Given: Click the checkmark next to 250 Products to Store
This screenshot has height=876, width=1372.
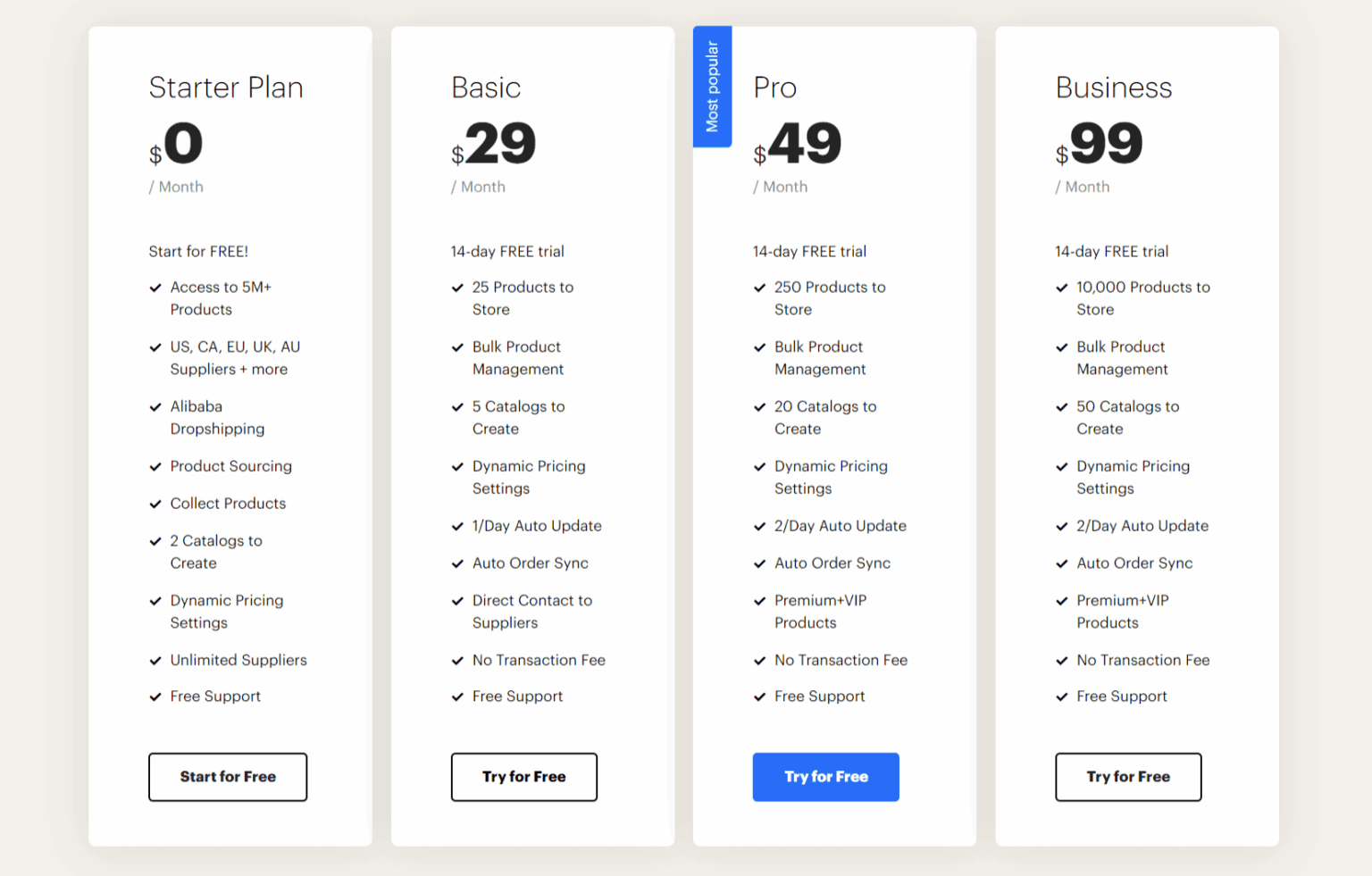Looking at the screenshot, I should [759, 288].
